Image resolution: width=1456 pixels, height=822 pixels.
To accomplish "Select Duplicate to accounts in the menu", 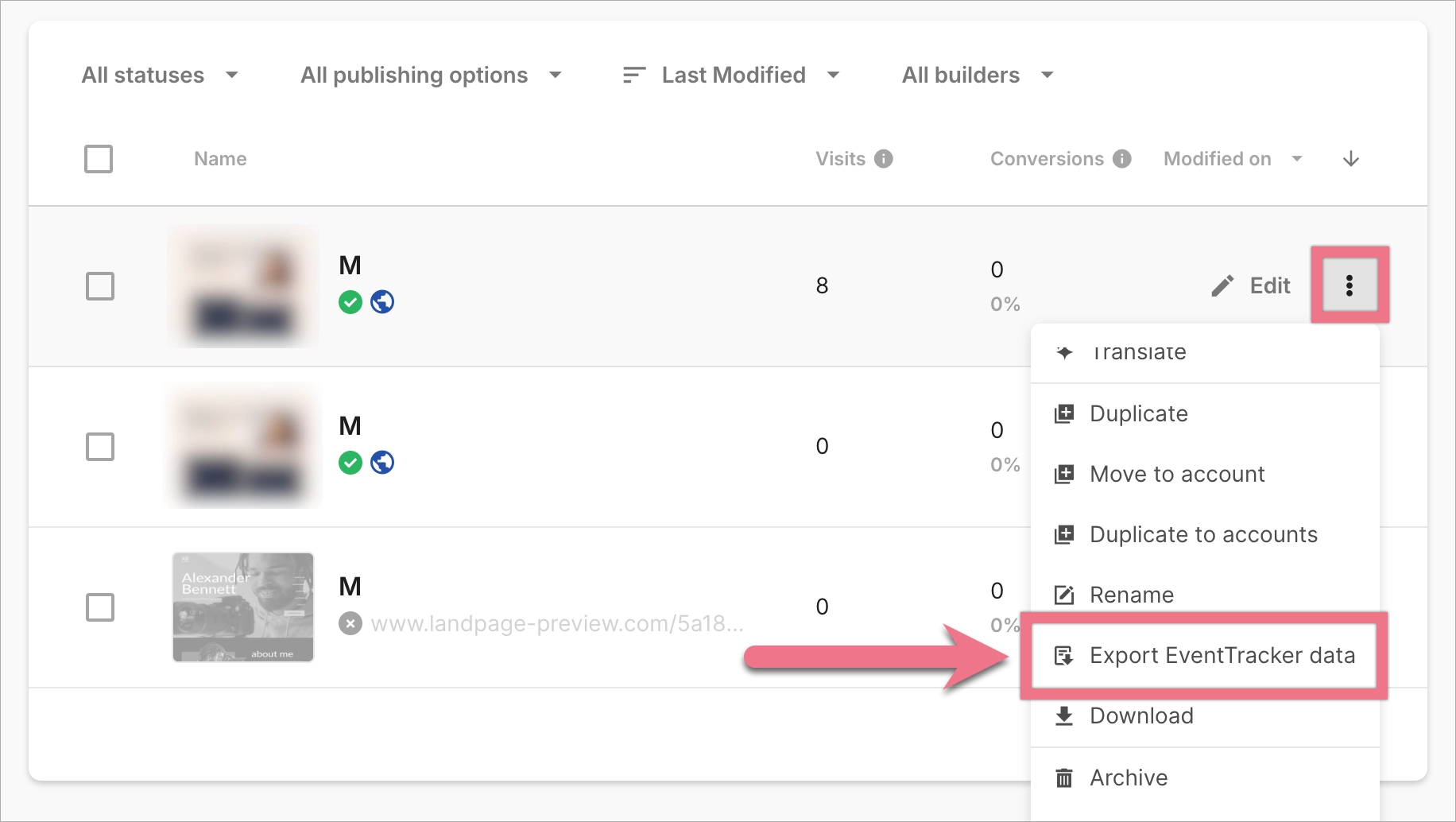I will 1205,535.
